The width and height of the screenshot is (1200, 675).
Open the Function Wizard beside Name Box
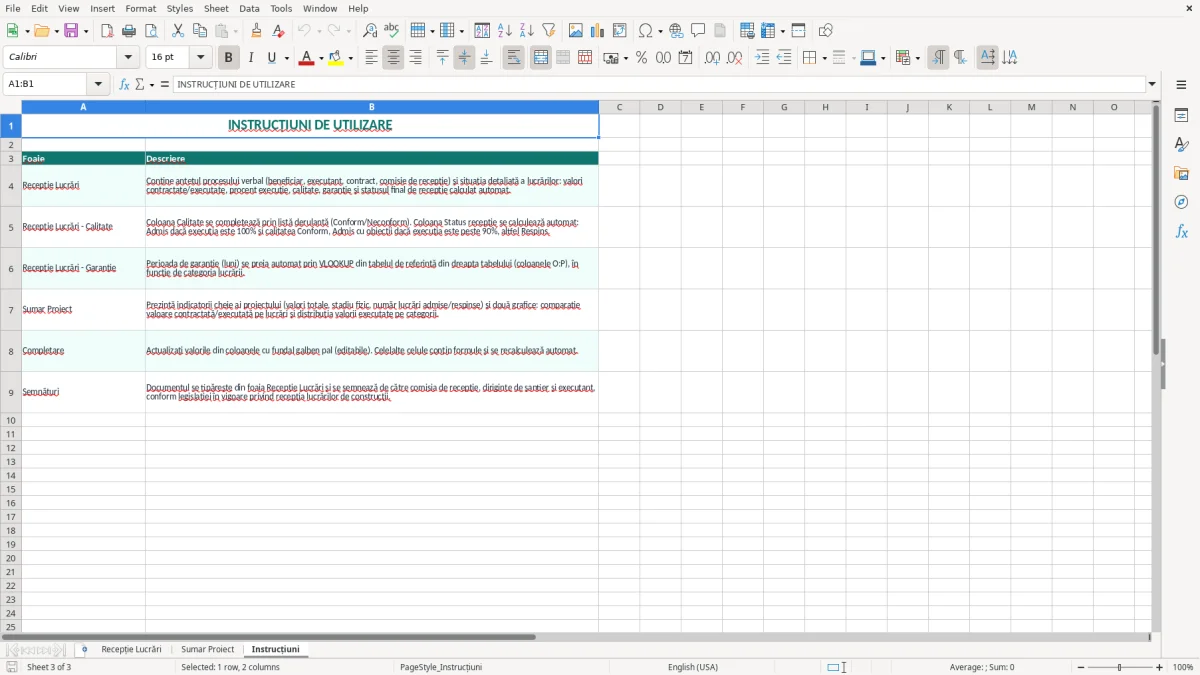point(124,85)
